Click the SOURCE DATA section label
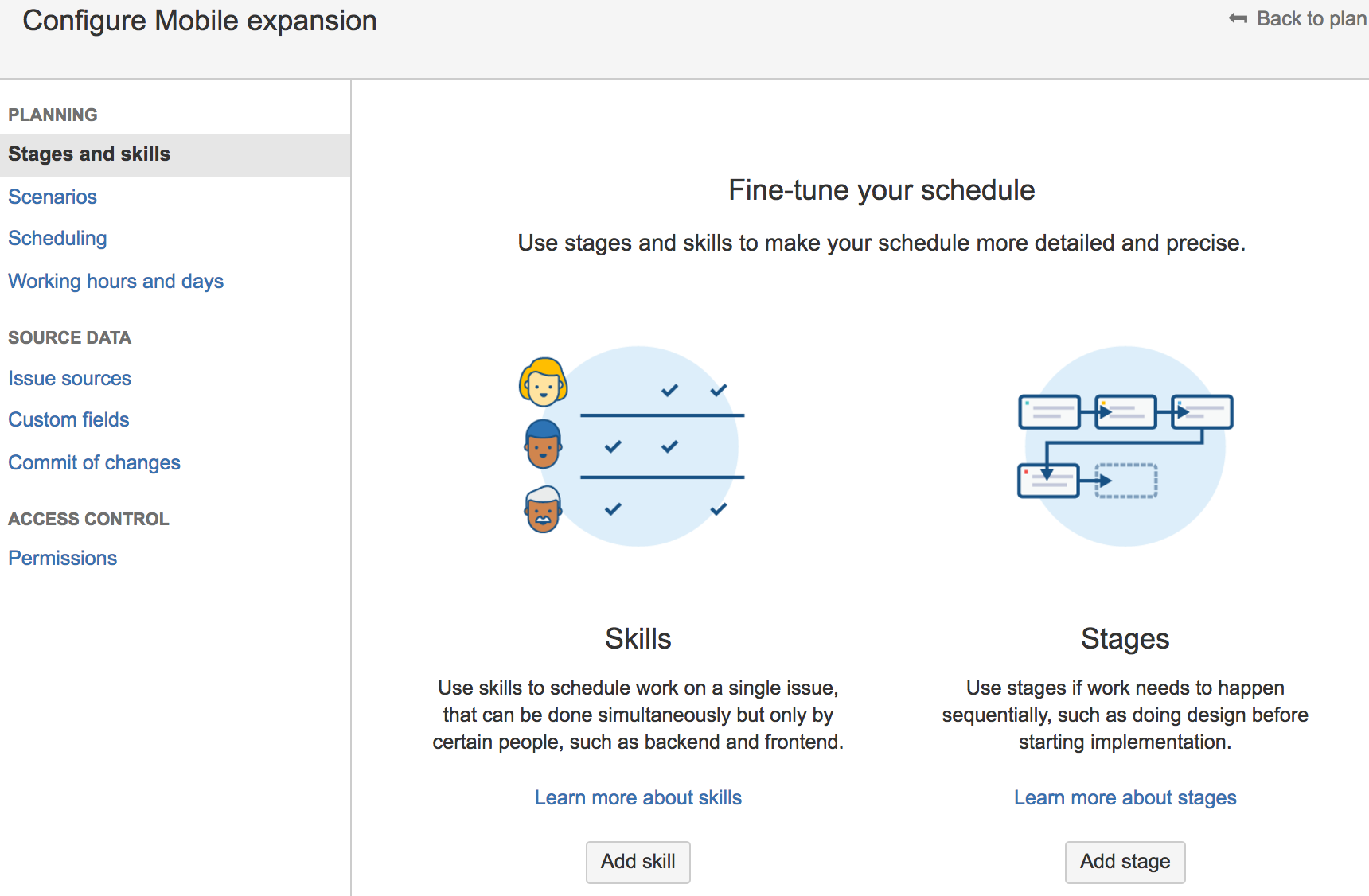The image size is (1369, 896). point(70,338)
